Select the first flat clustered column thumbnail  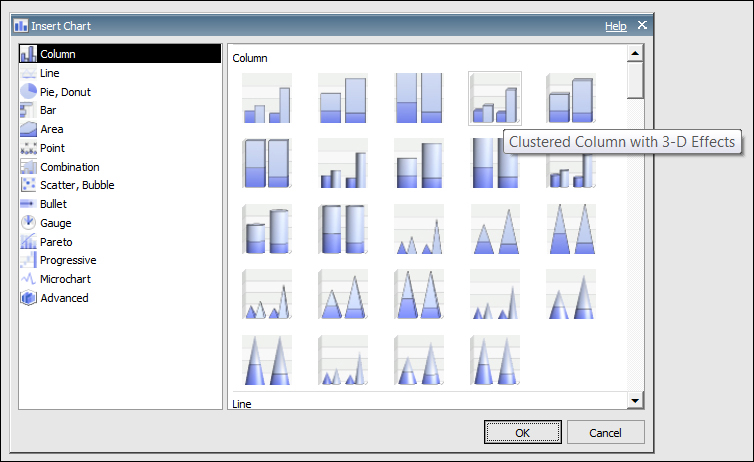pyautogui.click(x=267, y=98)
